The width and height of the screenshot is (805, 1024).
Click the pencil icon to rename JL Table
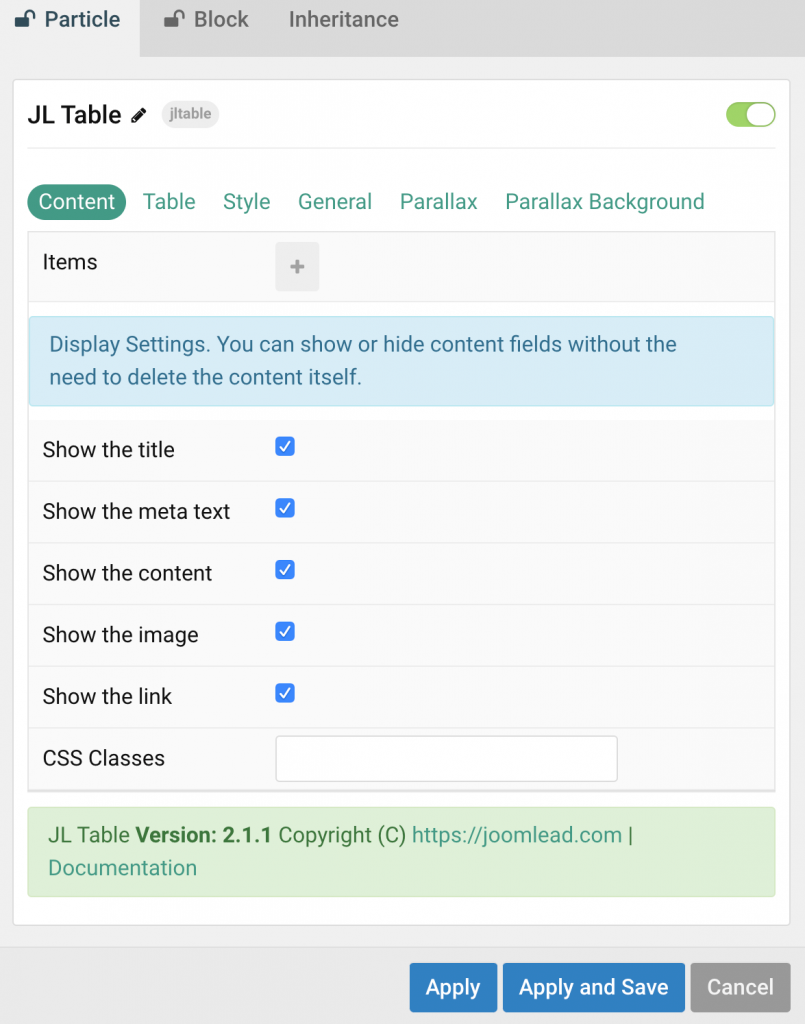point(139,115)
